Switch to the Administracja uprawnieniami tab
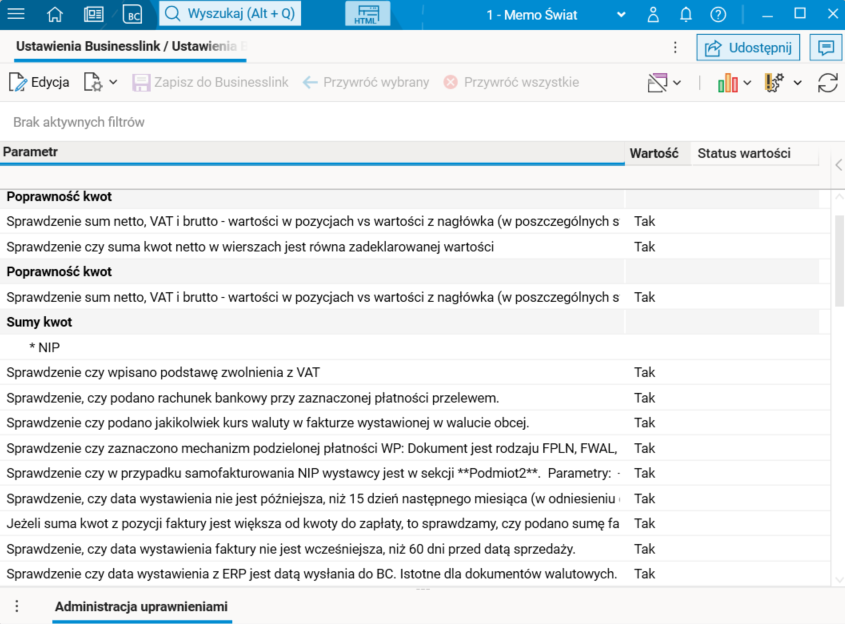Image resolution: width=845 pixels, height=624 pixels. pyautogui.click(x=142, y=606)
